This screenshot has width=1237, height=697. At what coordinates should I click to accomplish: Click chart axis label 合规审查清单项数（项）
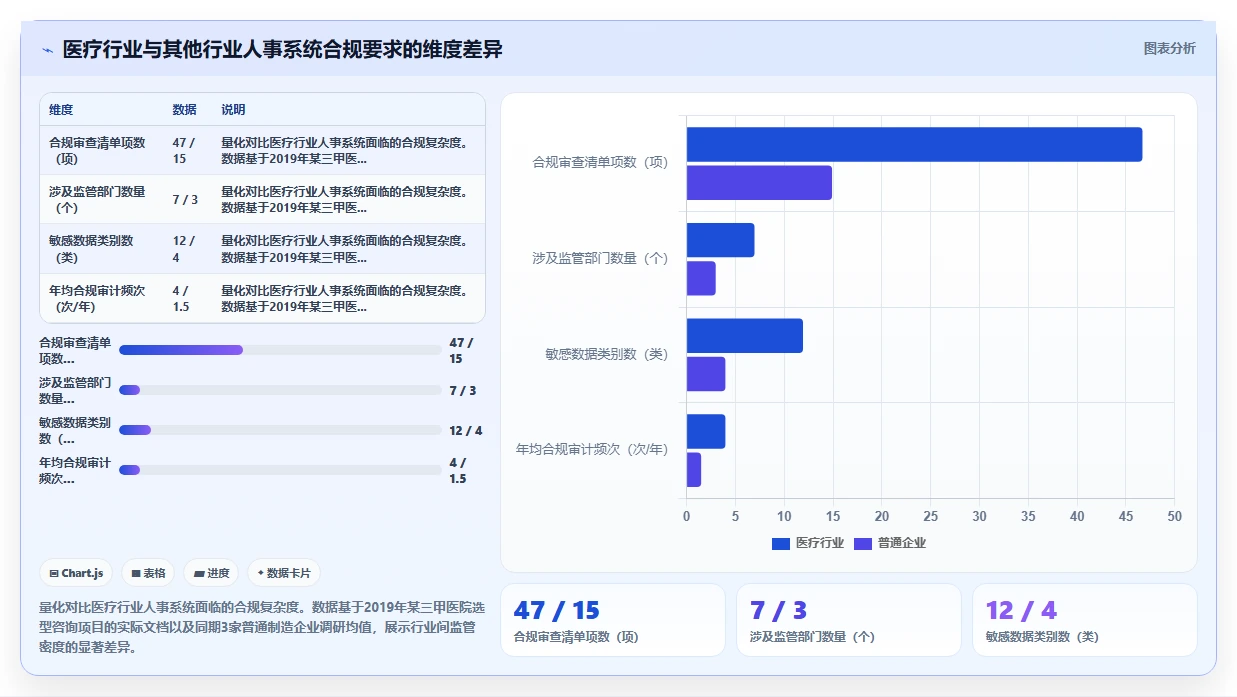(x=600, y=162)
